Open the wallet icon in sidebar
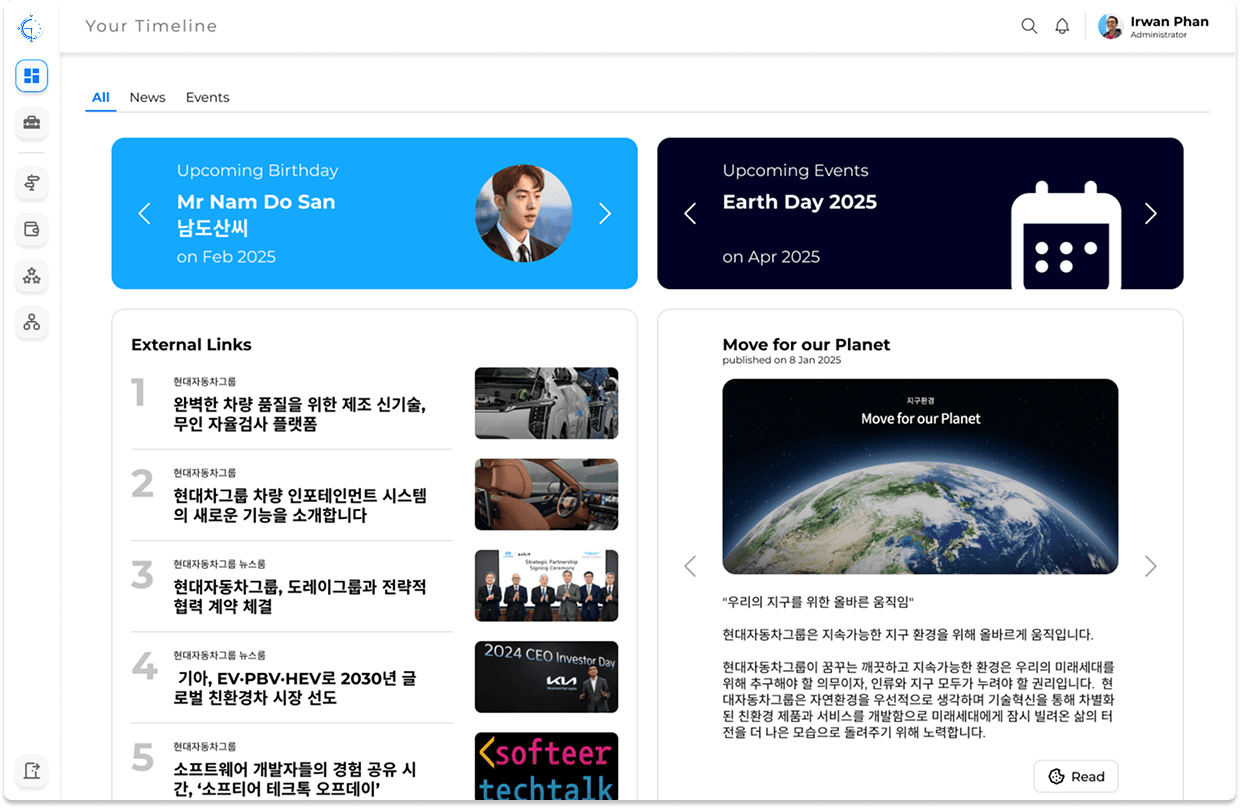The height and width of the screenshot is (808, 1240). click(x=32, y=229)
